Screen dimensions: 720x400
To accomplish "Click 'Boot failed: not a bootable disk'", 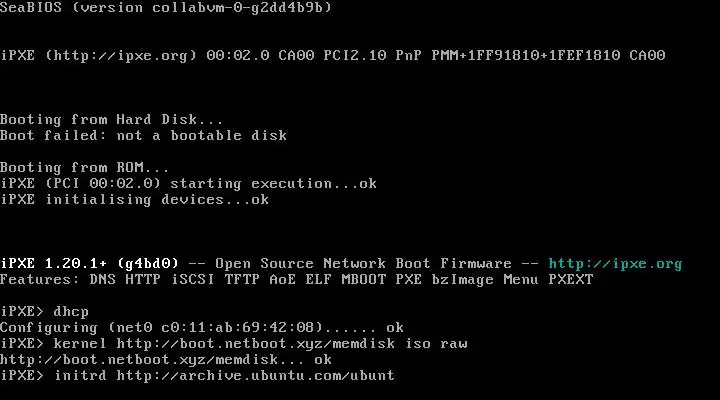I will coord(143,135).
